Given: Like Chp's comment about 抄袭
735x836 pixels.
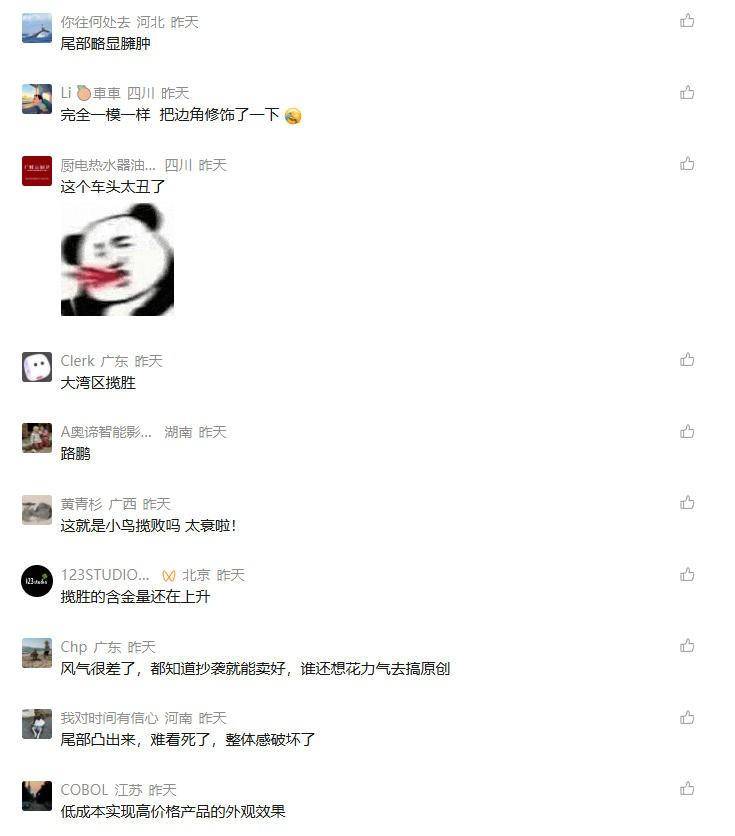Looking at the screenshot, I should (687, 646).
